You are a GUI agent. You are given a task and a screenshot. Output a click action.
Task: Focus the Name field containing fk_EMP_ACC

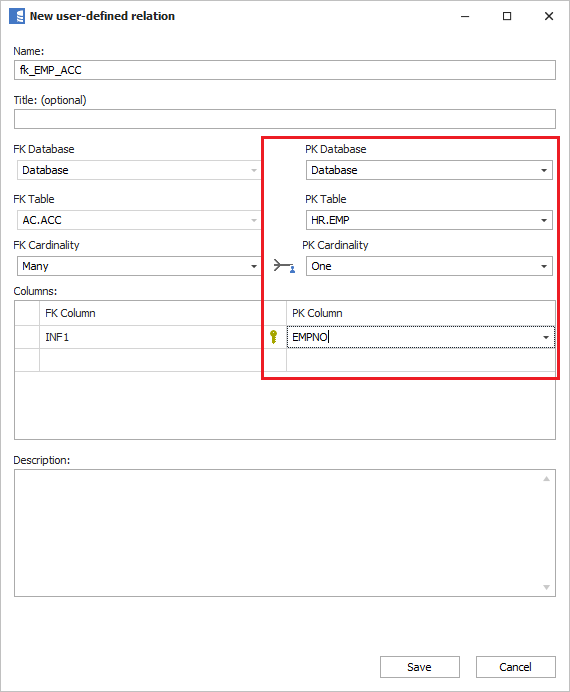coord(285,70)
